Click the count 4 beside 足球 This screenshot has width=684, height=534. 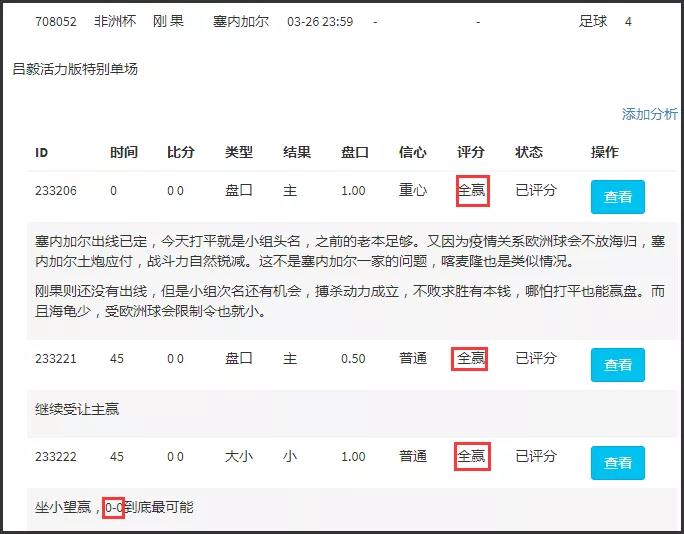point(628,21)
